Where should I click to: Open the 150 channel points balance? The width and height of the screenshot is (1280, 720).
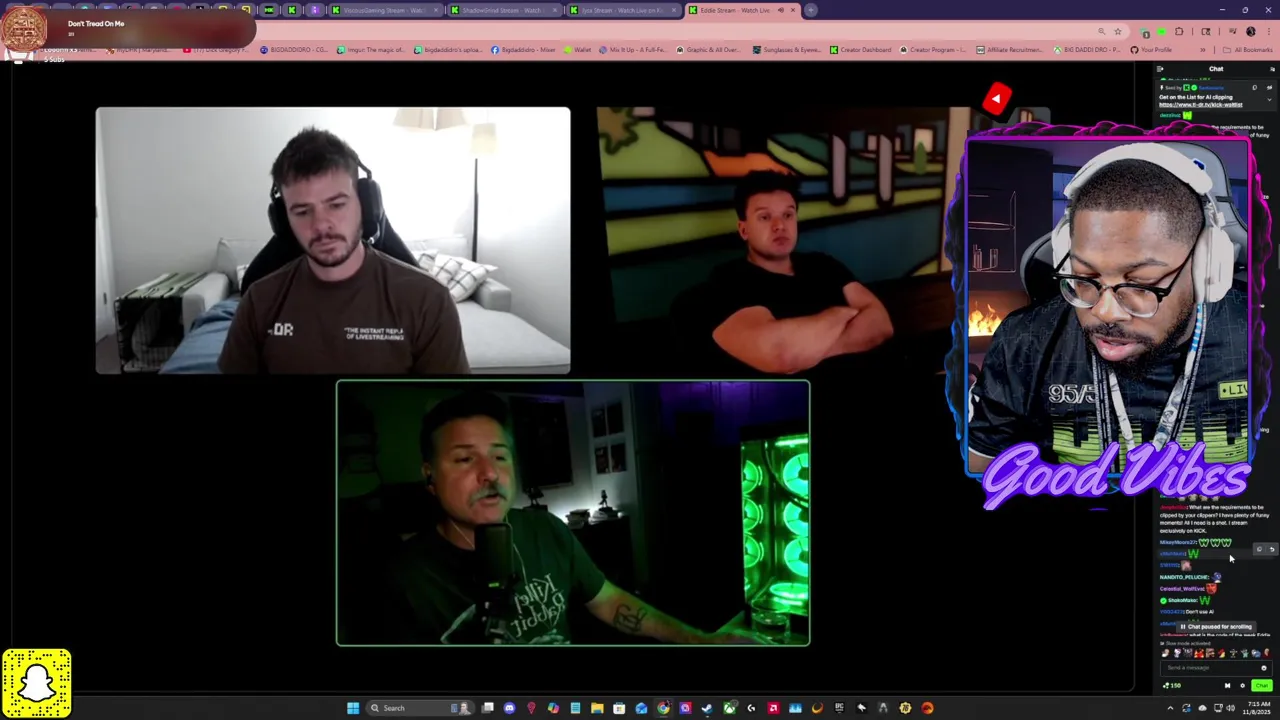[x=1172, y=685]
